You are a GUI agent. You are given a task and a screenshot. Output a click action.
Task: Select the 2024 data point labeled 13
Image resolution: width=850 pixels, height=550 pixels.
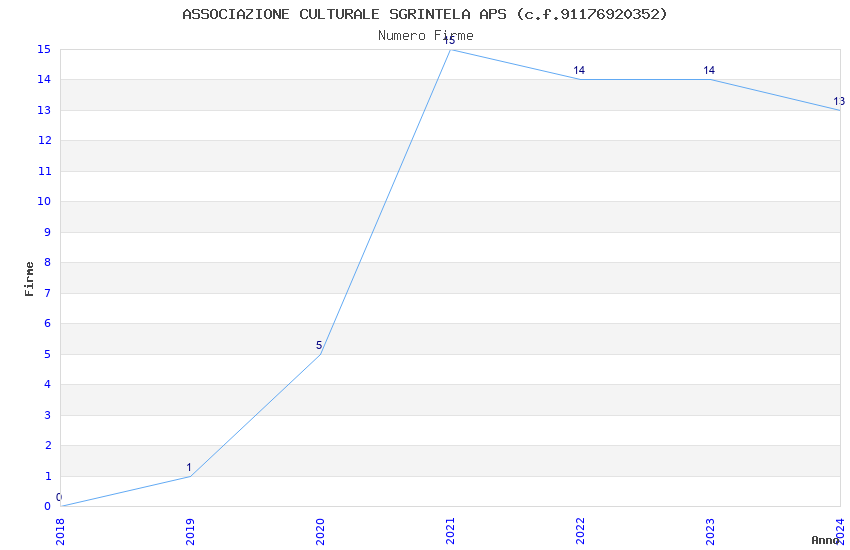pos(840,110)
